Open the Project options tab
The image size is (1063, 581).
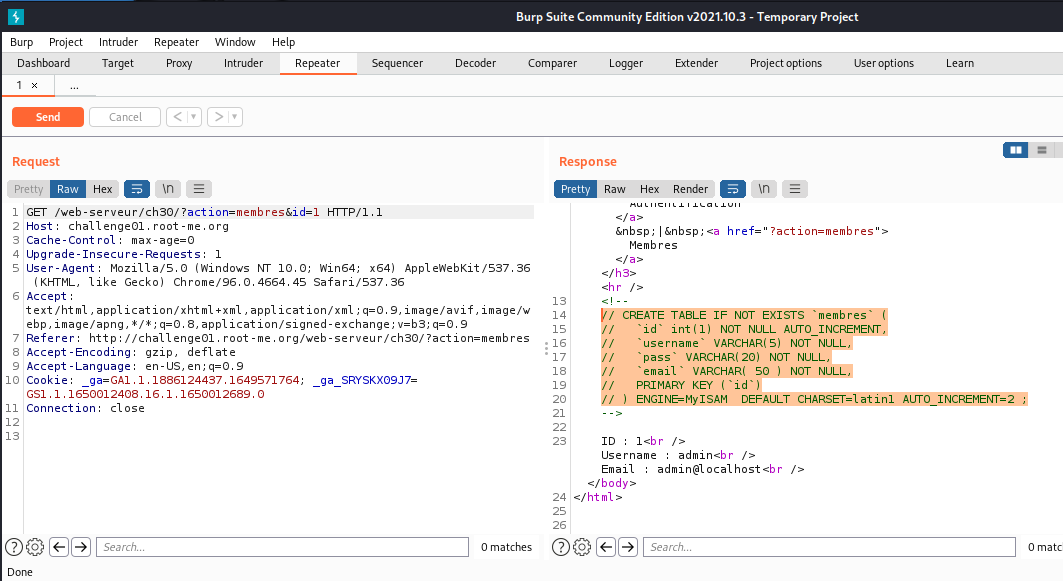tap(786, 63)
